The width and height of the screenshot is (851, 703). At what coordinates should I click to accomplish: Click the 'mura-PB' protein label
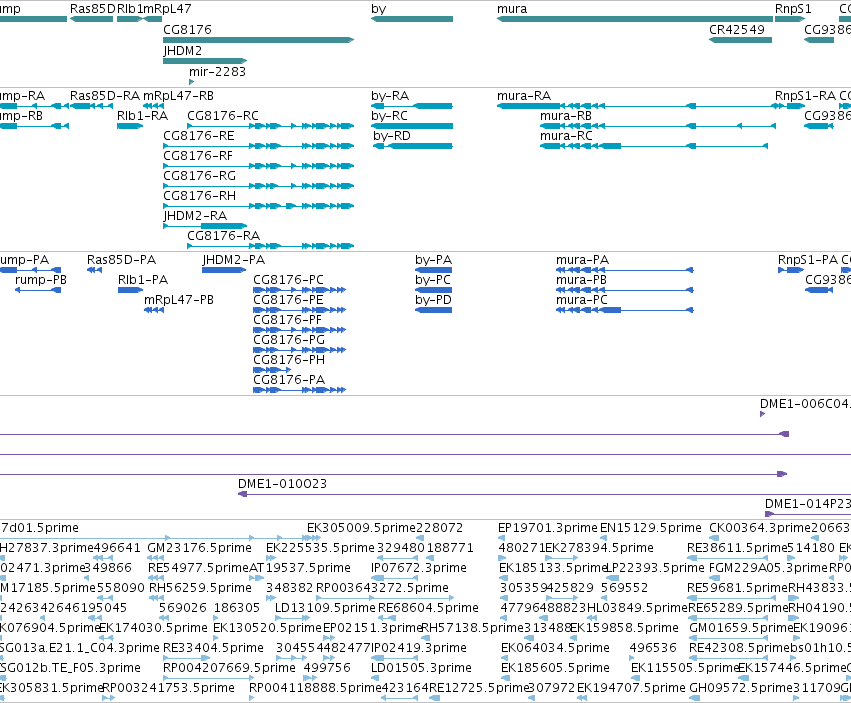click(x=581, y=280)
